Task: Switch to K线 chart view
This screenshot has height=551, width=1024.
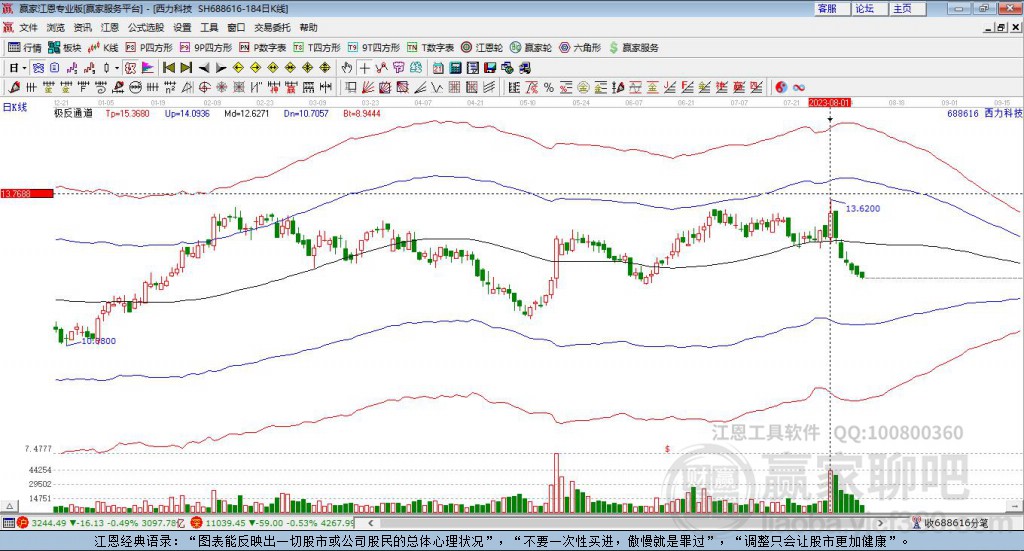Action: [103, 48]
